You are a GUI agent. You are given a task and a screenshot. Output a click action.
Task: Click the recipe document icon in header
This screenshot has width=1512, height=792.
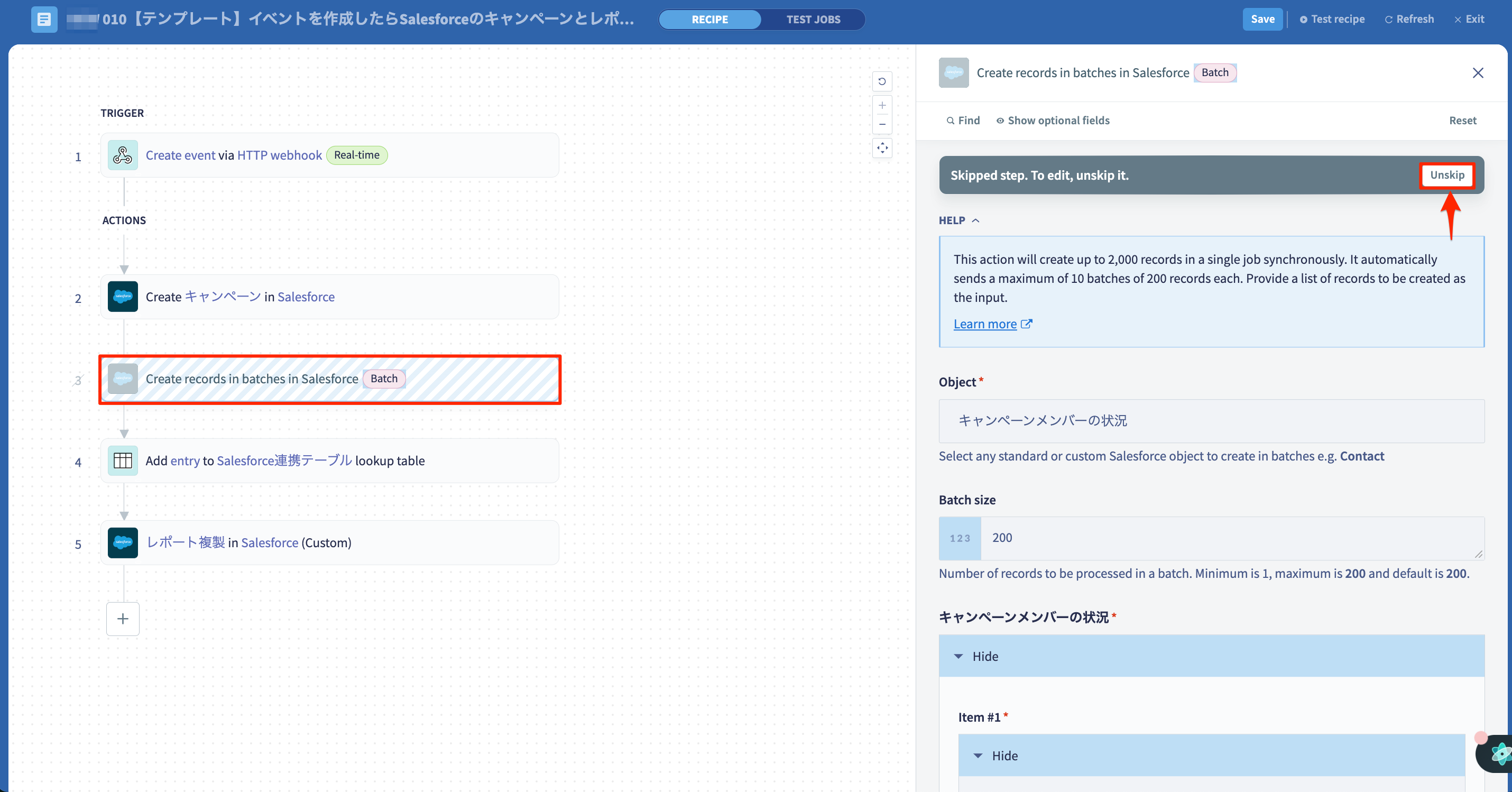[x=44, y=20]
